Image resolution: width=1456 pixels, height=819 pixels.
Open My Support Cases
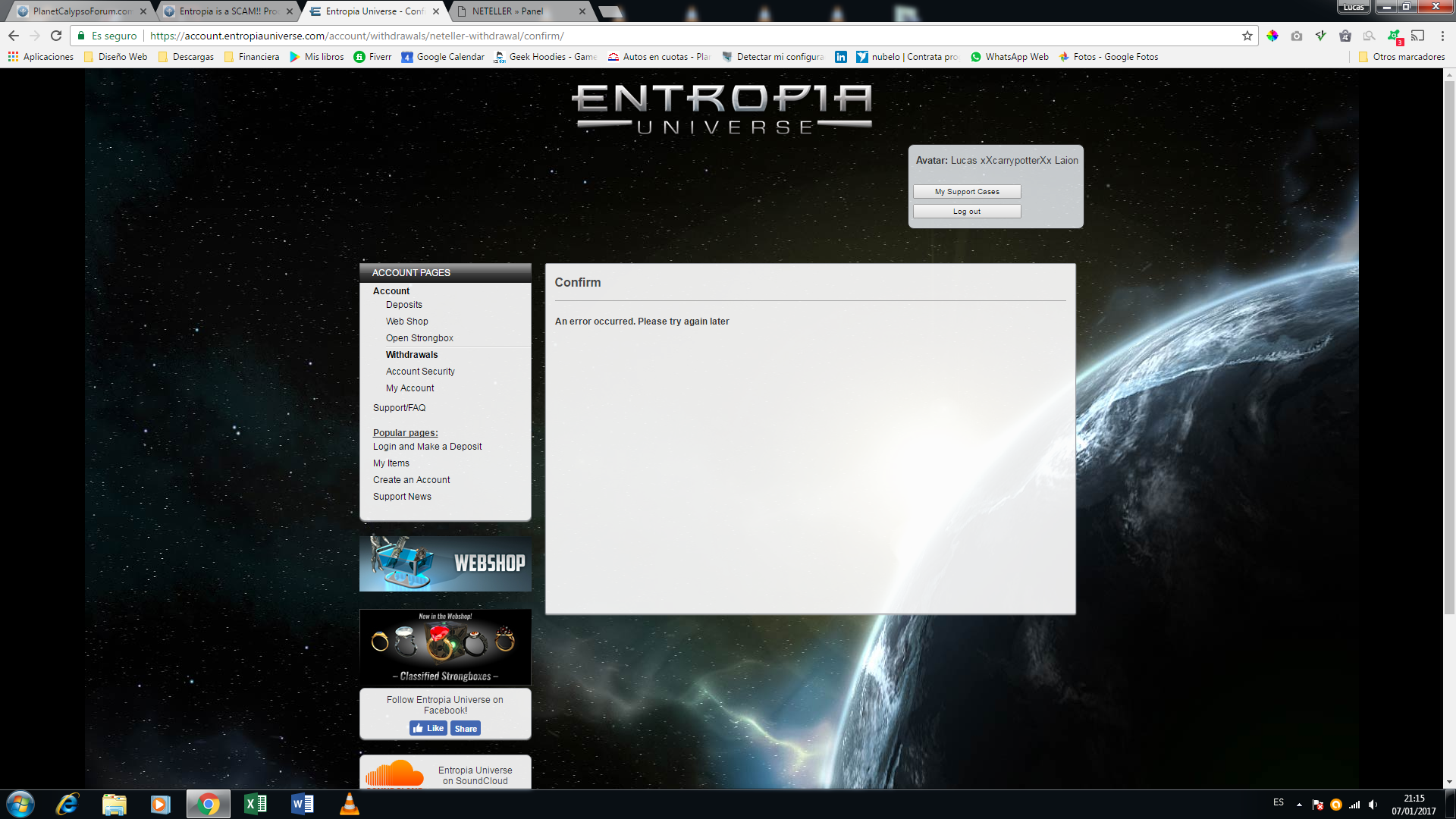tap(967, 192)
